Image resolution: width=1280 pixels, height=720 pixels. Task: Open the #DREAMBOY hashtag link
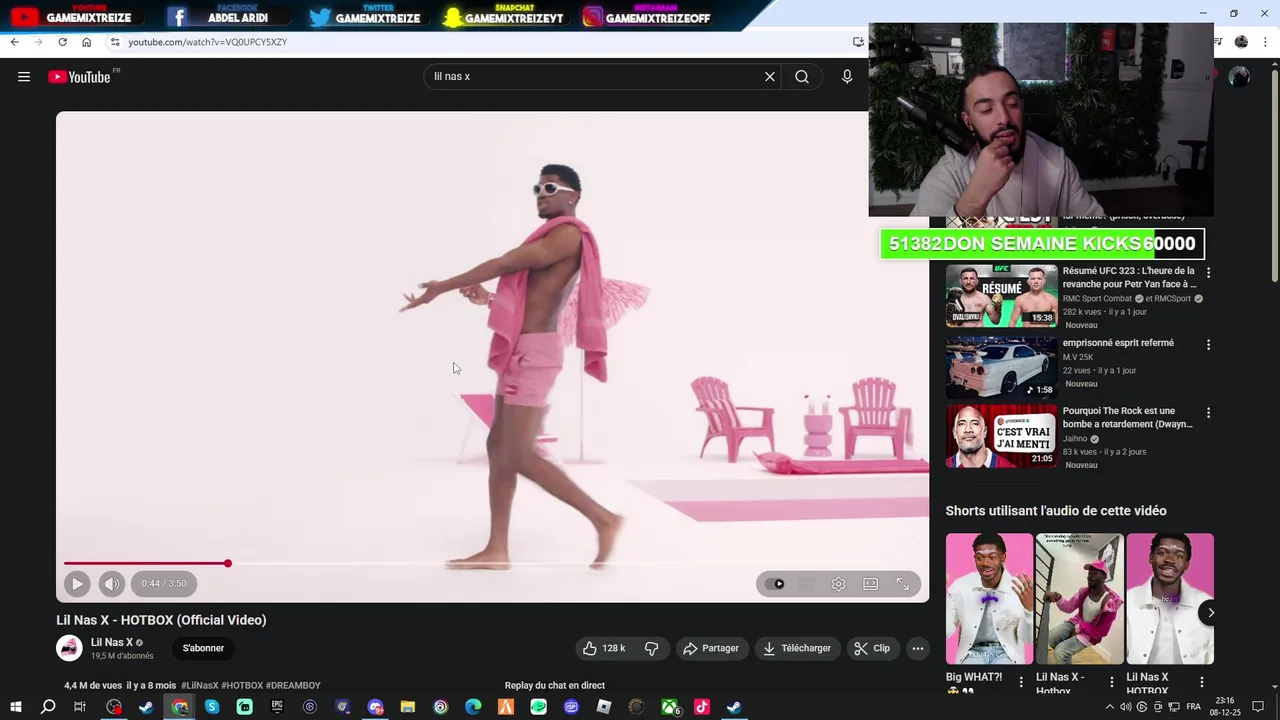click(x=293, y=686)
